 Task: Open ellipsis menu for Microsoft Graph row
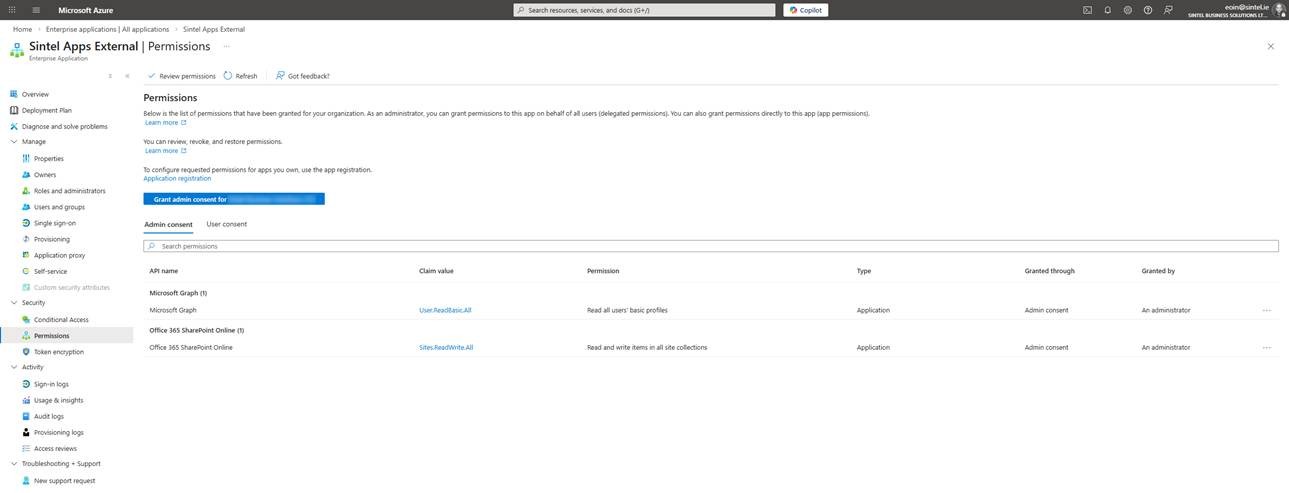pos(1267,310)
